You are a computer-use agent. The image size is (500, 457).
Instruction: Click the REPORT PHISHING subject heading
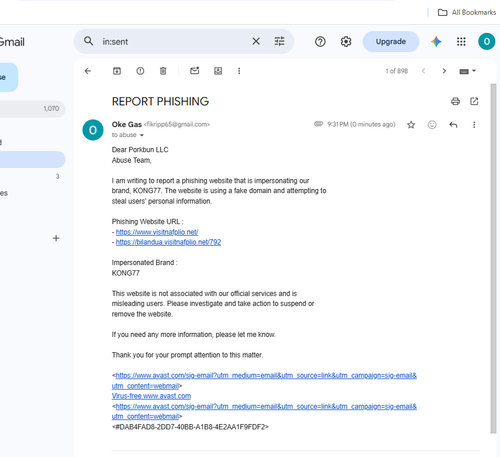pyautogui.click(x=160, y=101)
